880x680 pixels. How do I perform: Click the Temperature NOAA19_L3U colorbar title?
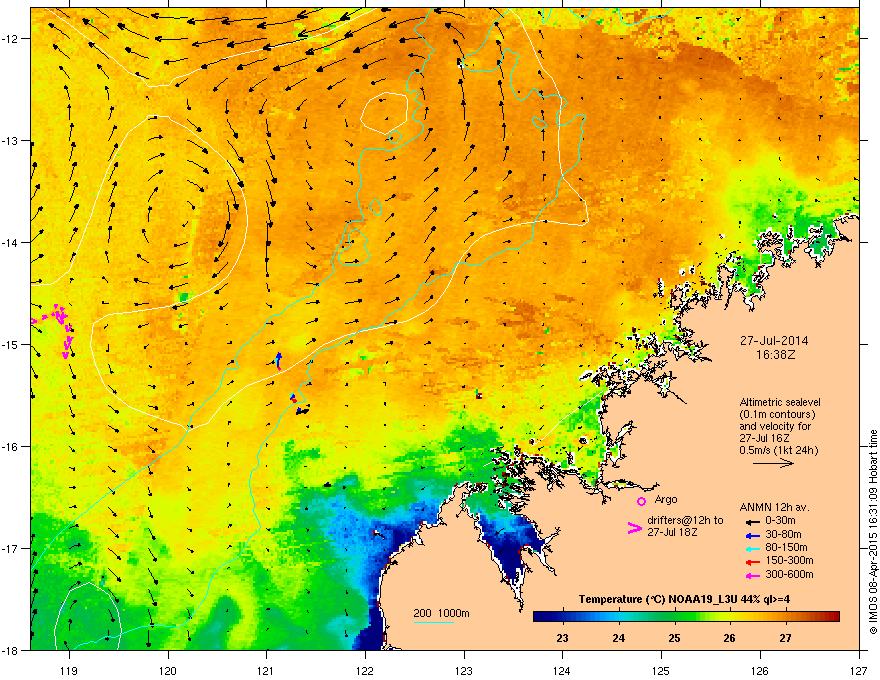(684, 599)
